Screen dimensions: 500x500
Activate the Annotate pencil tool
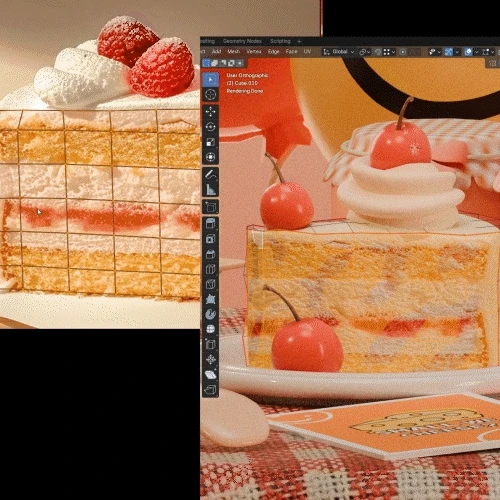(210, 174)
